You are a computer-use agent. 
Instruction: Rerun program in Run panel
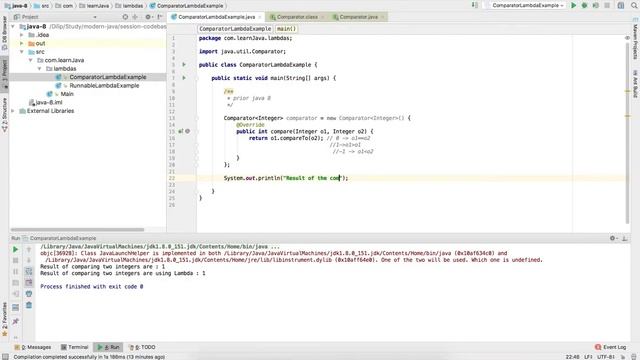click(16, 249)
